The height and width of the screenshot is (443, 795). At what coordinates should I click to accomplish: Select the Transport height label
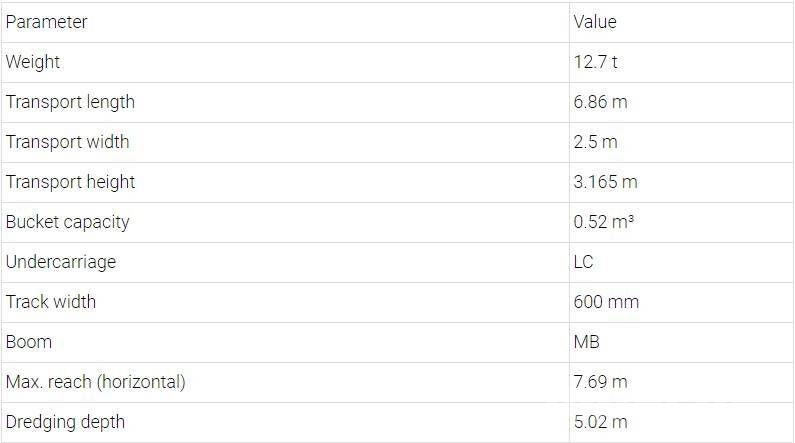[70, 182]
